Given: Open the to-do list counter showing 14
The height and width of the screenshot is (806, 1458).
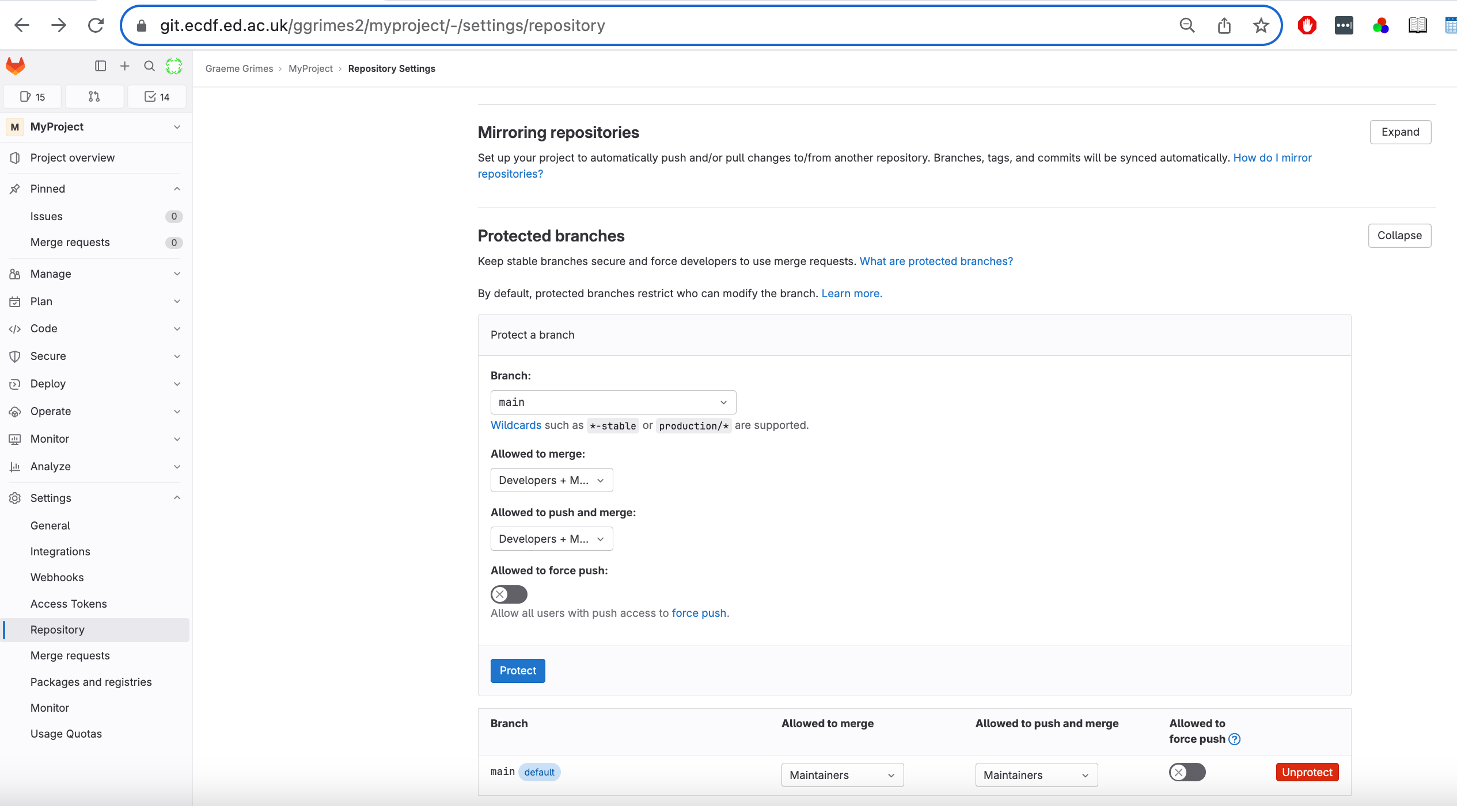Looking at the screenshot, I should [157, 97].
